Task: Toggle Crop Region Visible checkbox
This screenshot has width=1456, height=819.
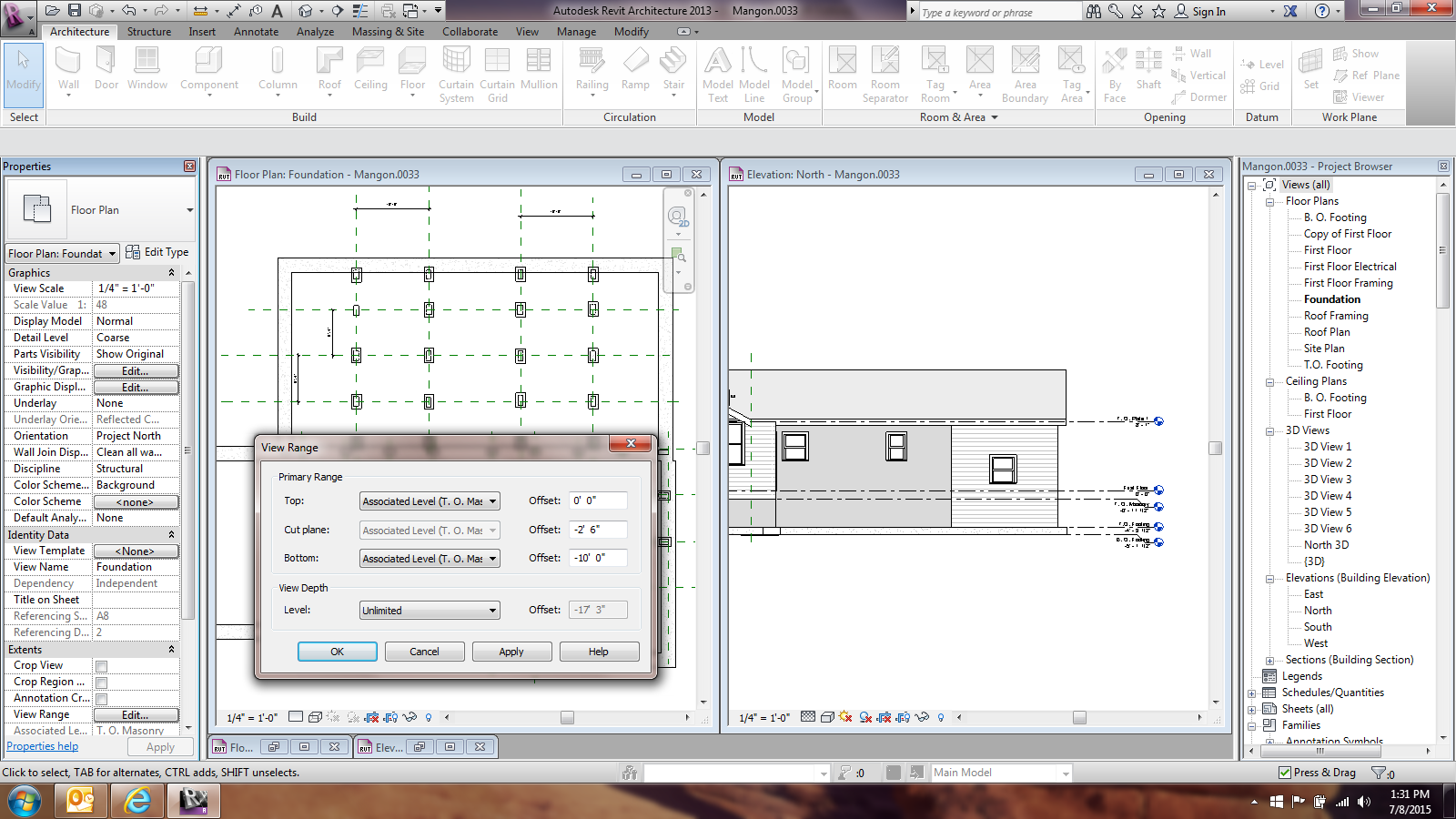Action: pyautogui.click(x=102, y=682)
